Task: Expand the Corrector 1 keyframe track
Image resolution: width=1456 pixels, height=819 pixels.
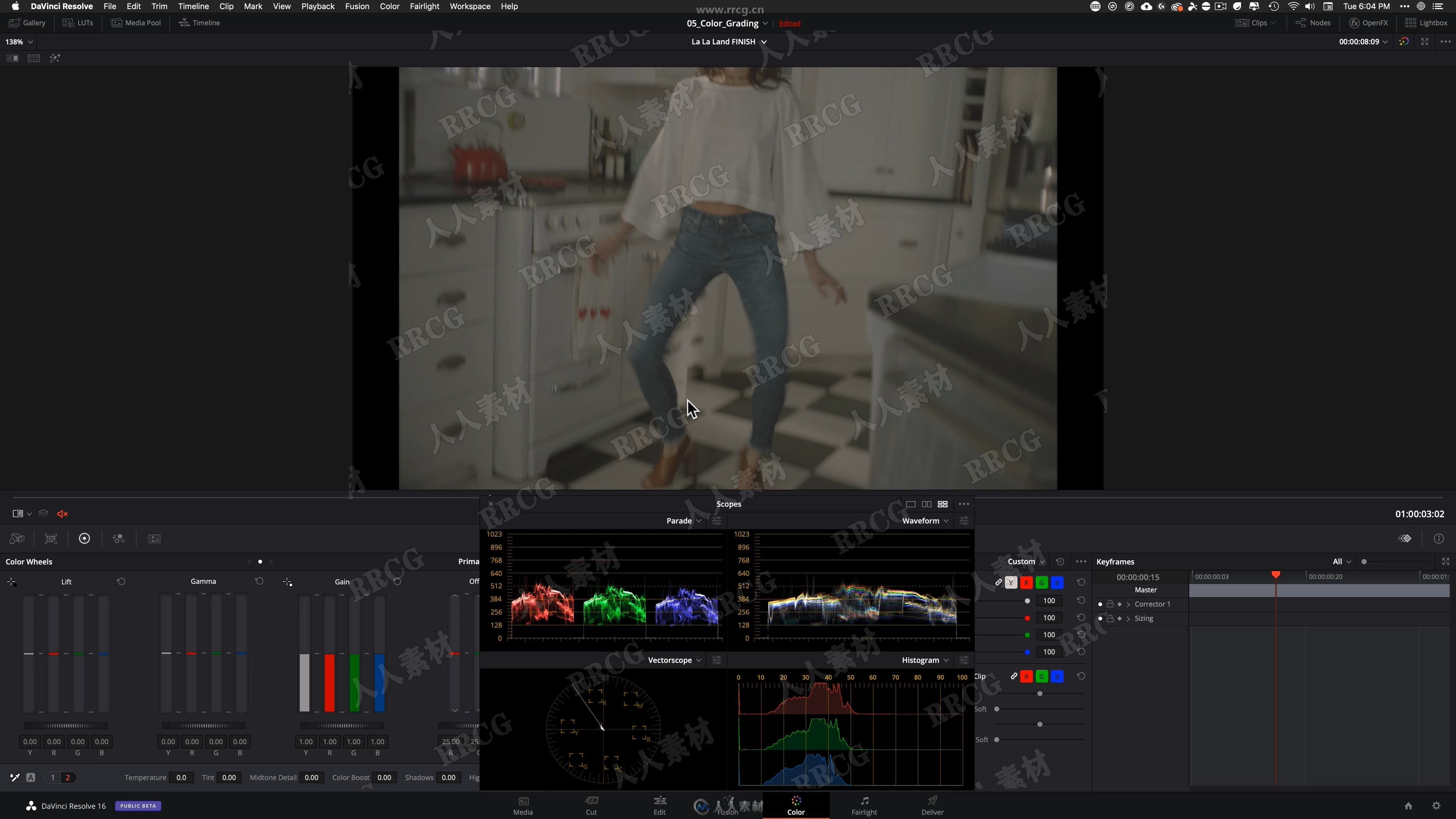Action: coord(1128,604)
